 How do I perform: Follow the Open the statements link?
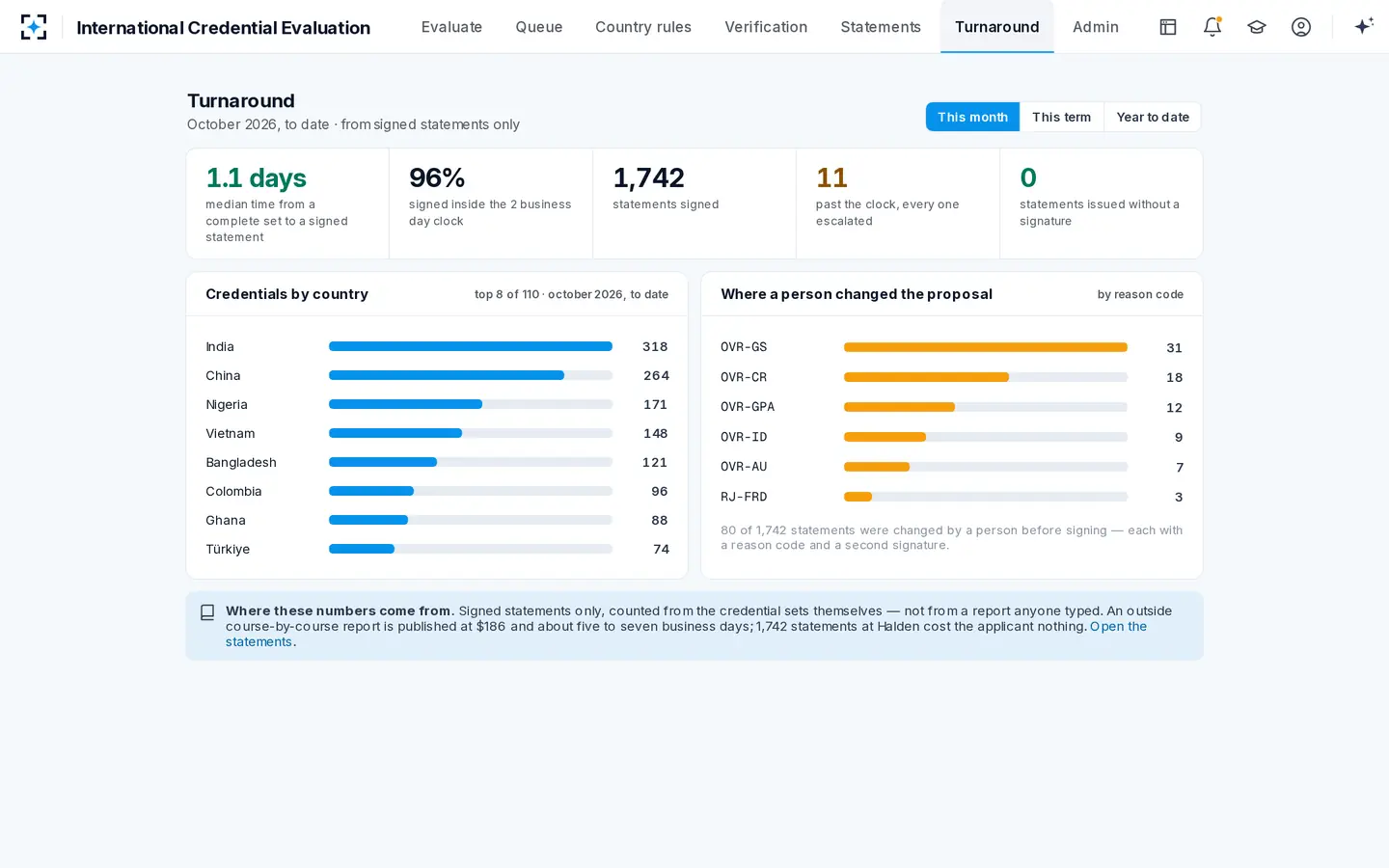tap(1118, 627)
